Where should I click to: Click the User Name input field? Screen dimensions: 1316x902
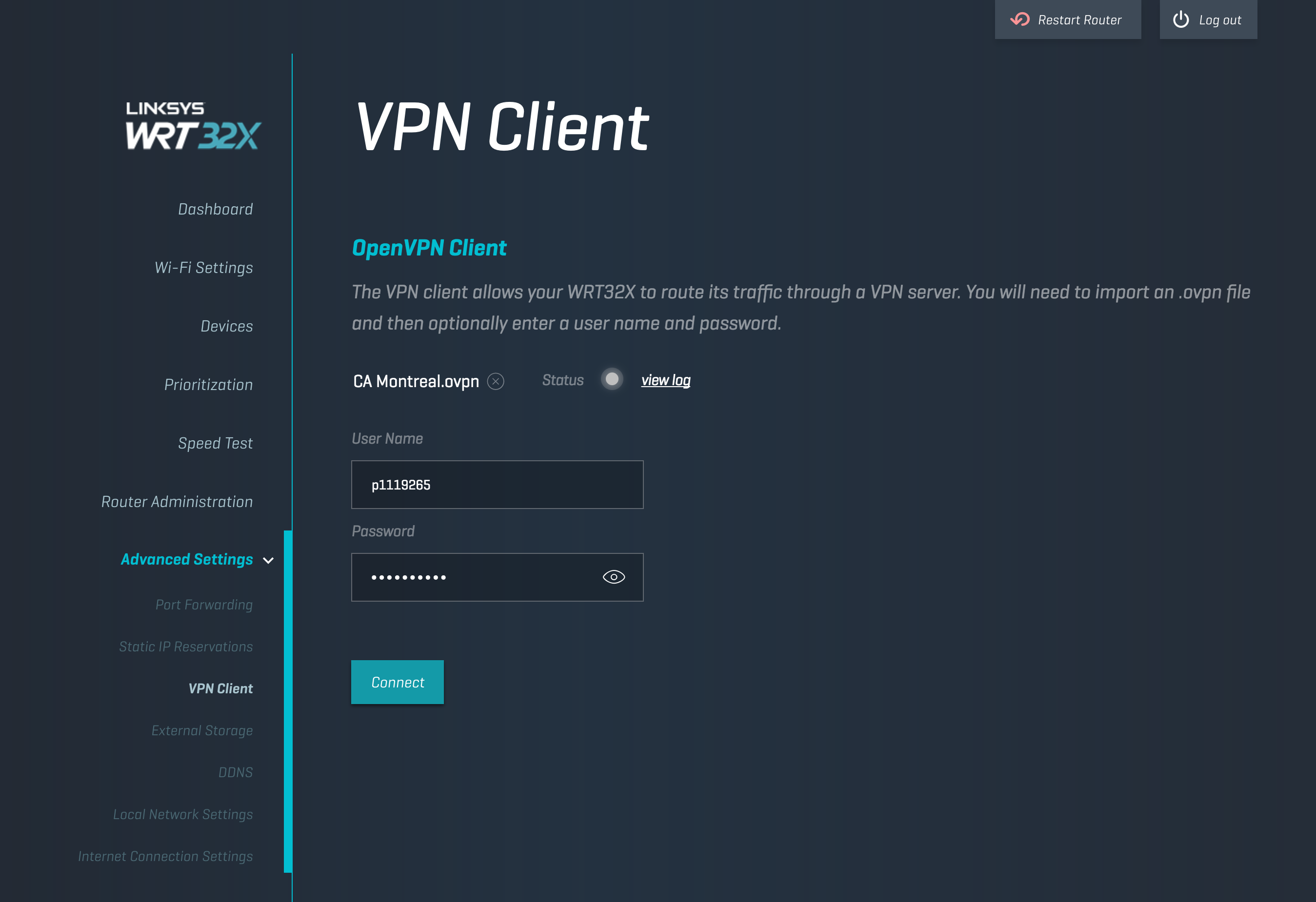(497, 485)
